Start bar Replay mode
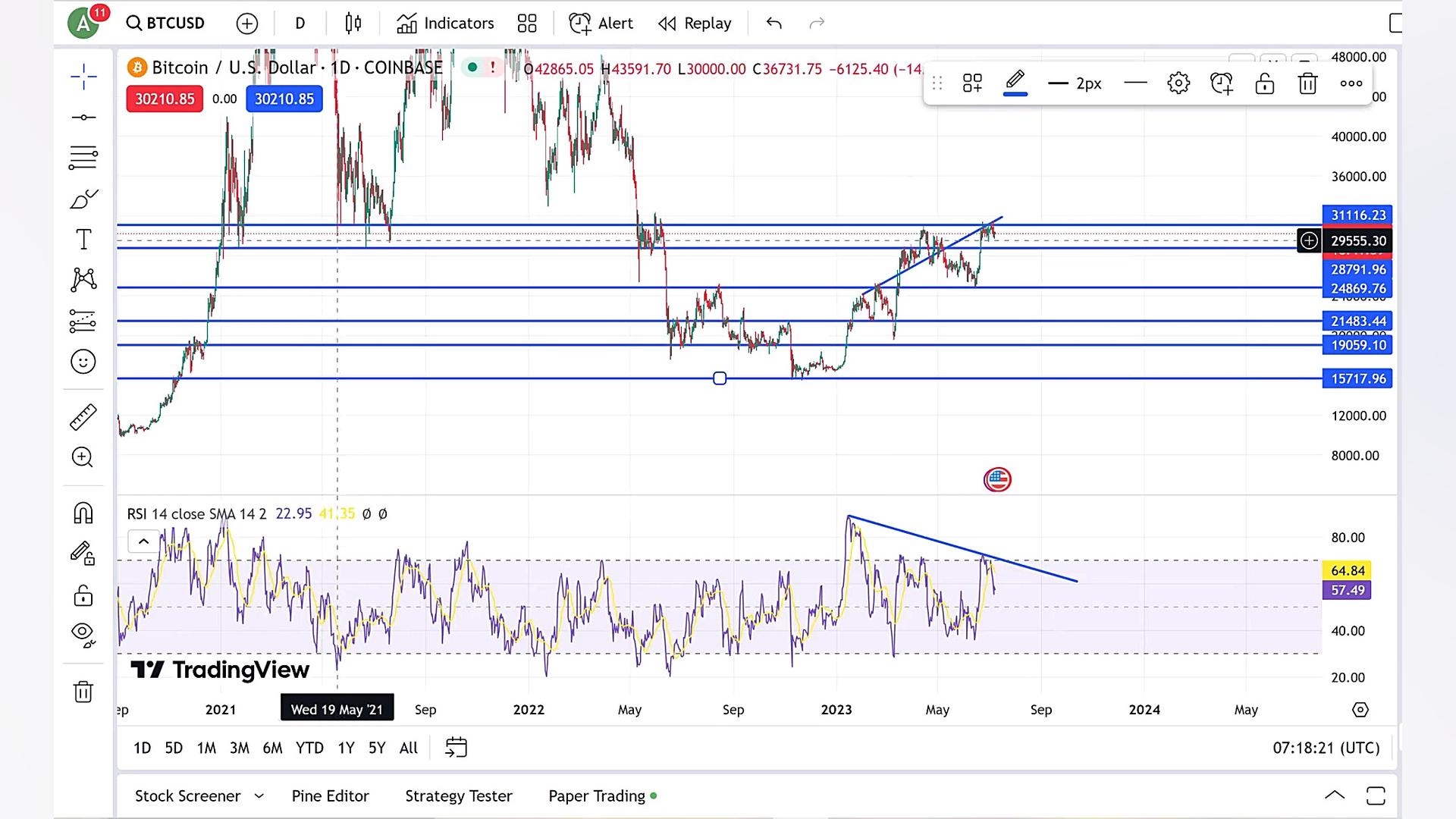Screen dimensions: 1456x819 (695, 24)
